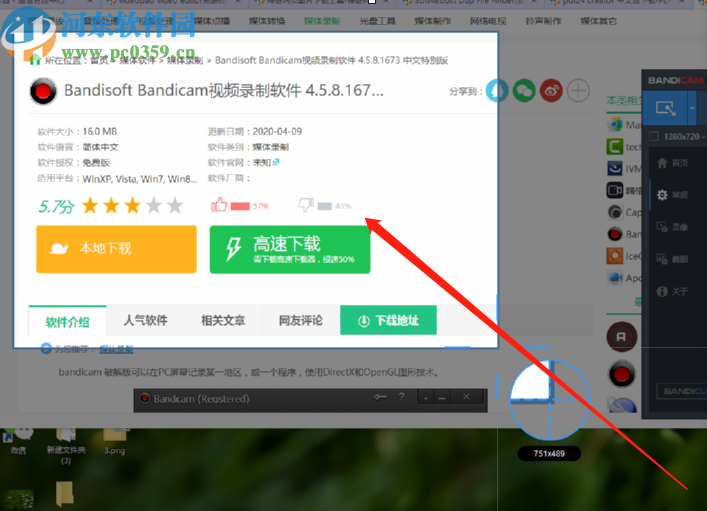Click the Apowersoft camera icon in related list
This screenshot has height=511, width=707.
[x=615, y=277]
